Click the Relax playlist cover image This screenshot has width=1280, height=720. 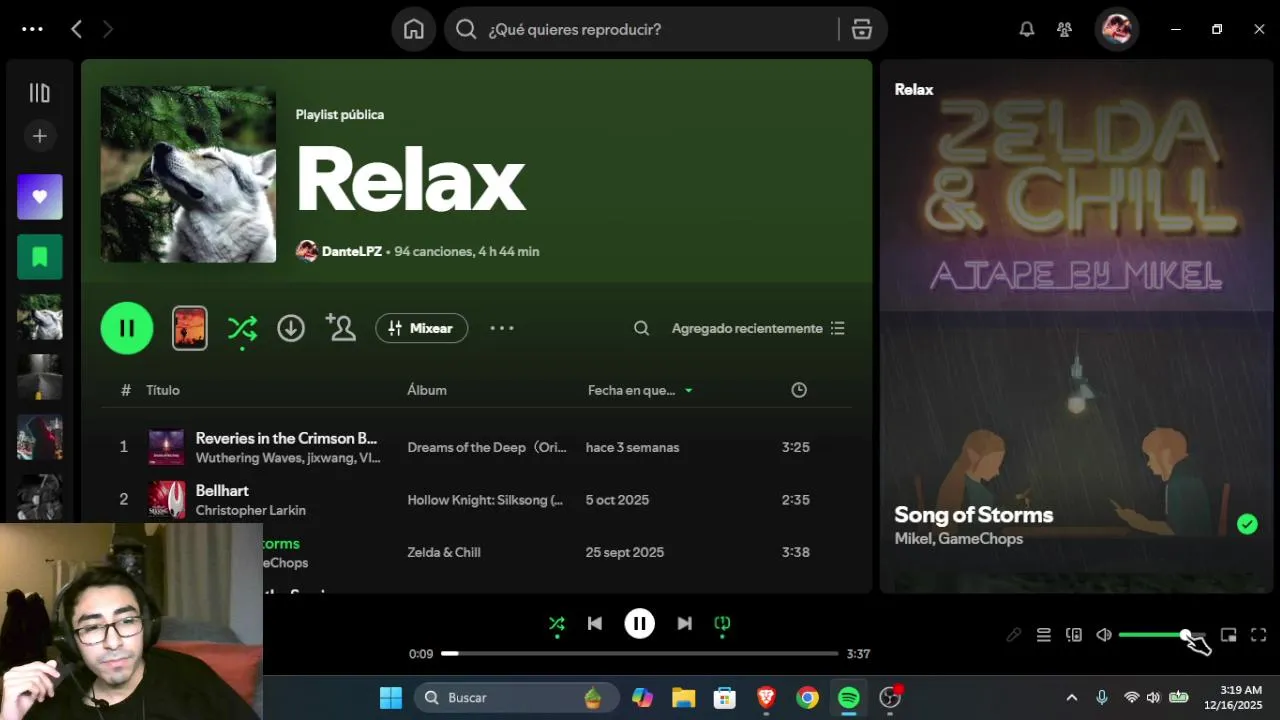[x=188, y=174]
